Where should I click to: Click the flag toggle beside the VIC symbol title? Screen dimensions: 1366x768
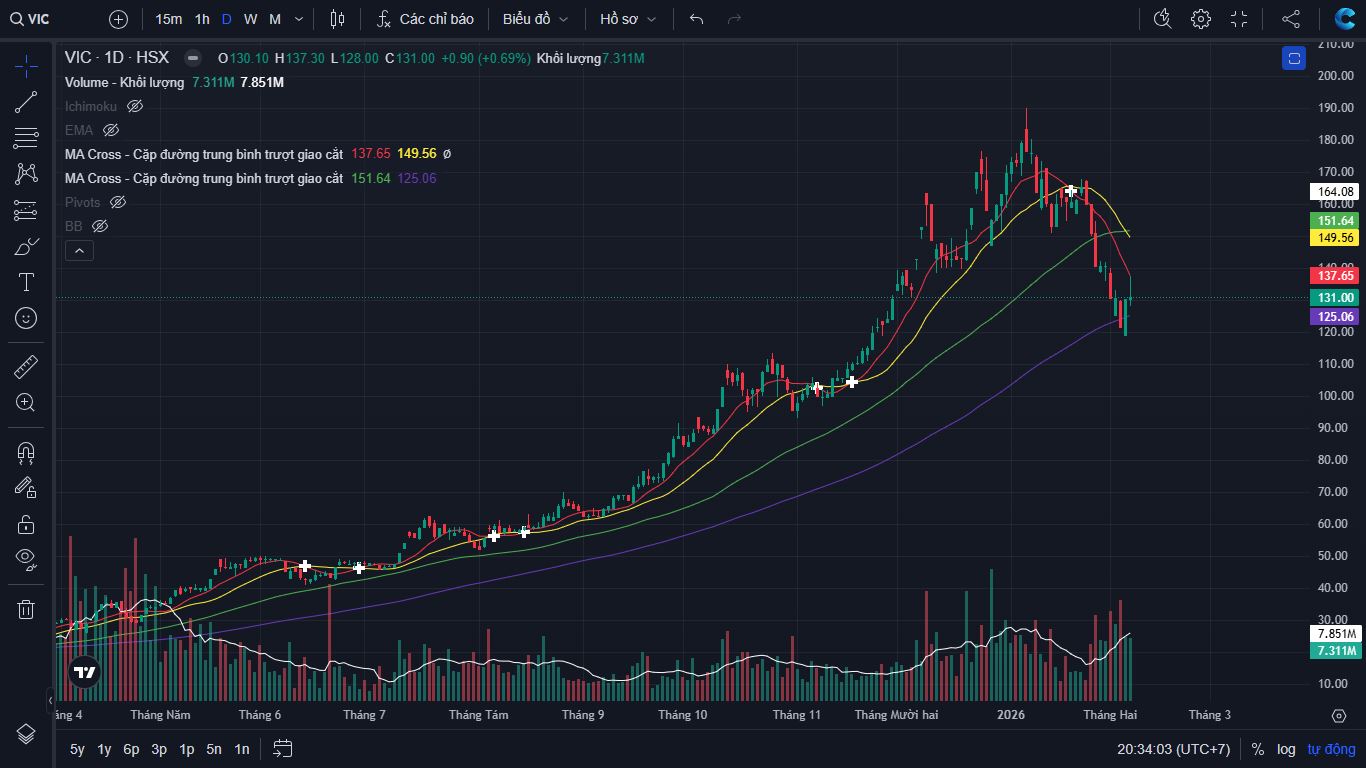[x=193, y=58]
